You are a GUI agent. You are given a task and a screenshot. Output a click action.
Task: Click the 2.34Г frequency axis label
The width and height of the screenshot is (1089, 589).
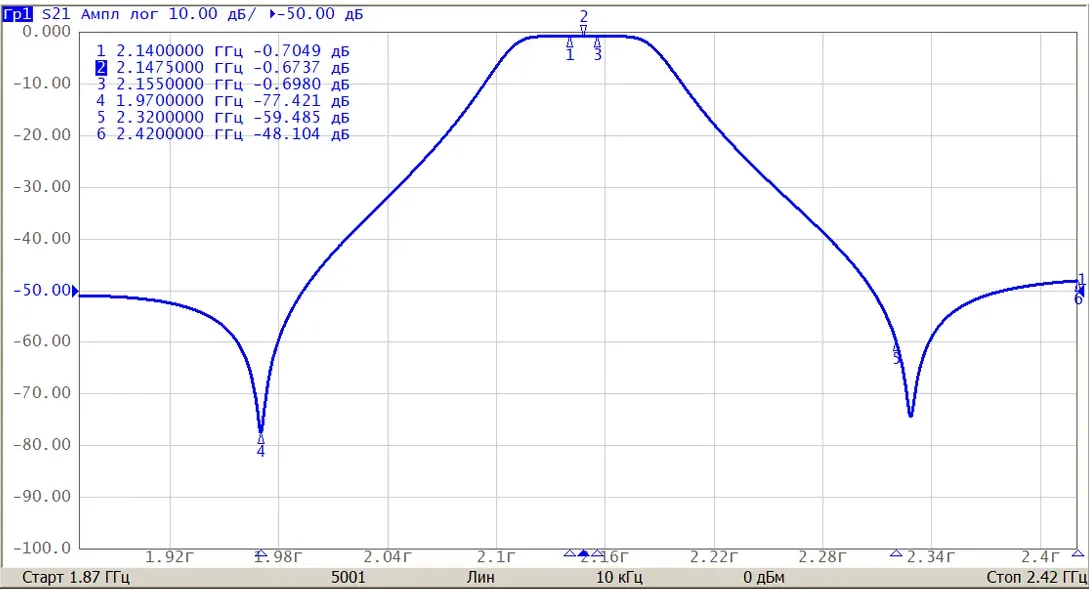(931, 557)
